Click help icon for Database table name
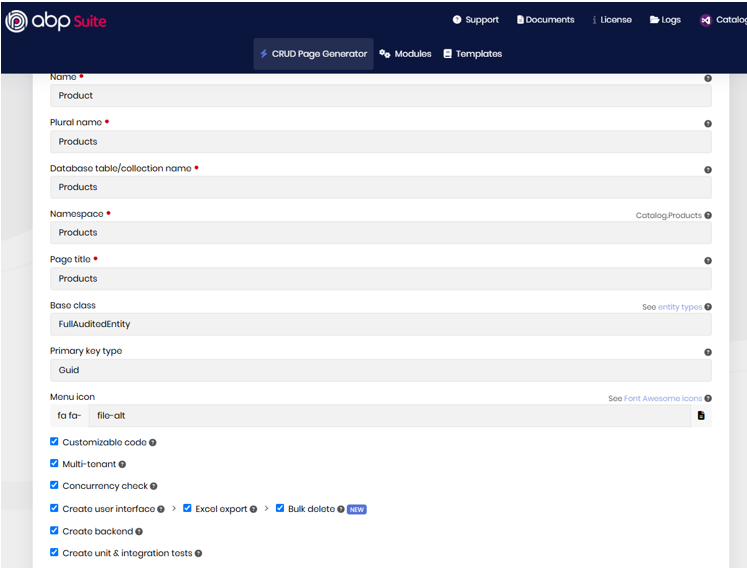 708,170
